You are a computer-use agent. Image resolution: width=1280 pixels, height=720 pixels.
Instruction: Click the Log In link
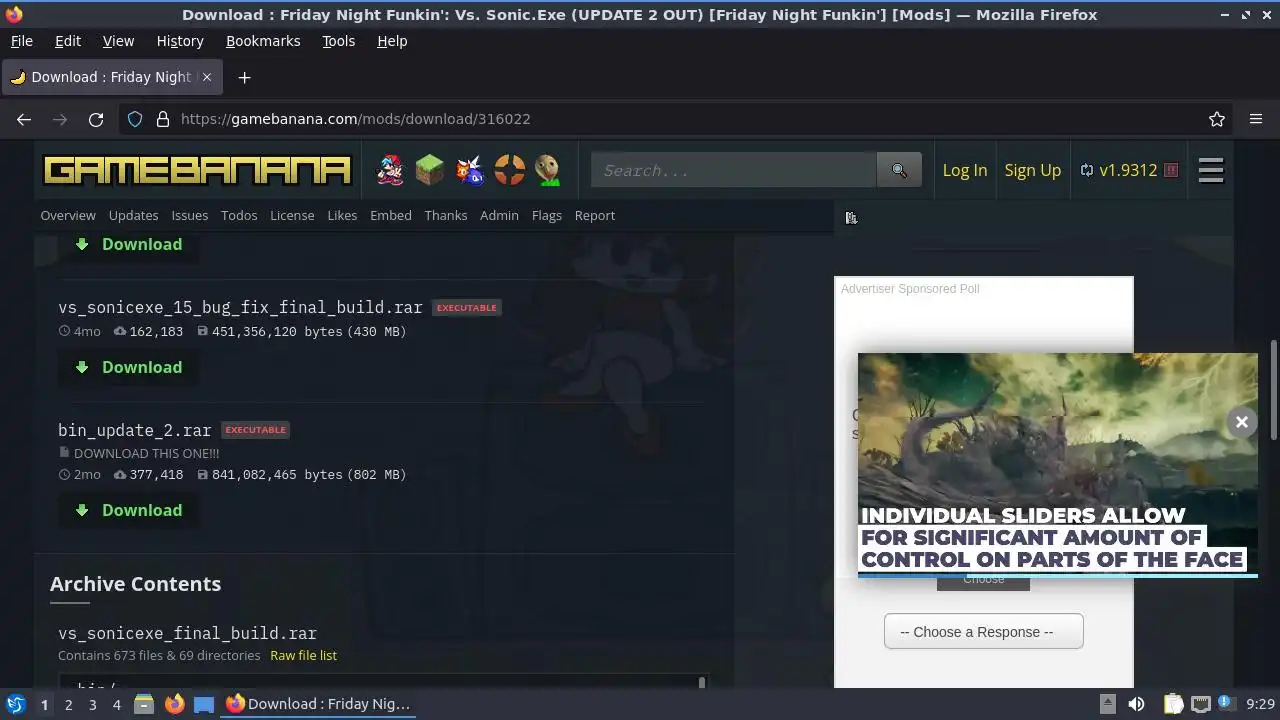(x=964, y=170)
